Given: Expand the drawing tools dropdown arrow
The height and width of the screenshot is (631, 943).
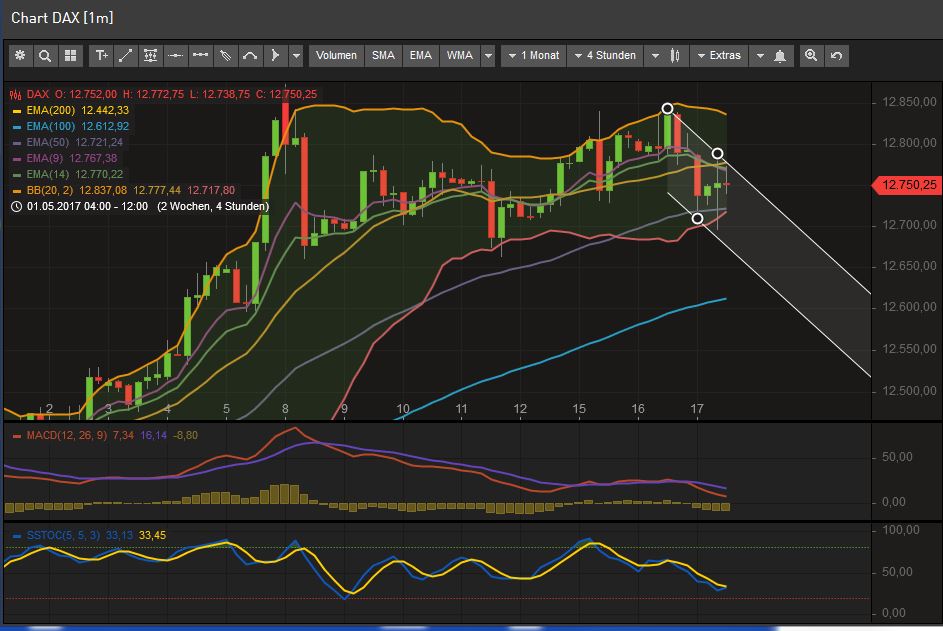Looking at the screenshot, I should (296, 55).
